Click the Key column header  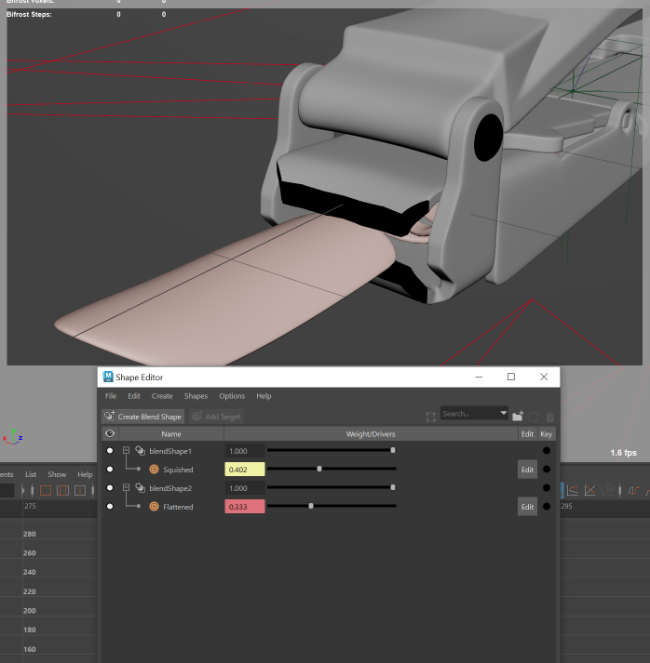pyautogui.click(x=546, y=434)
